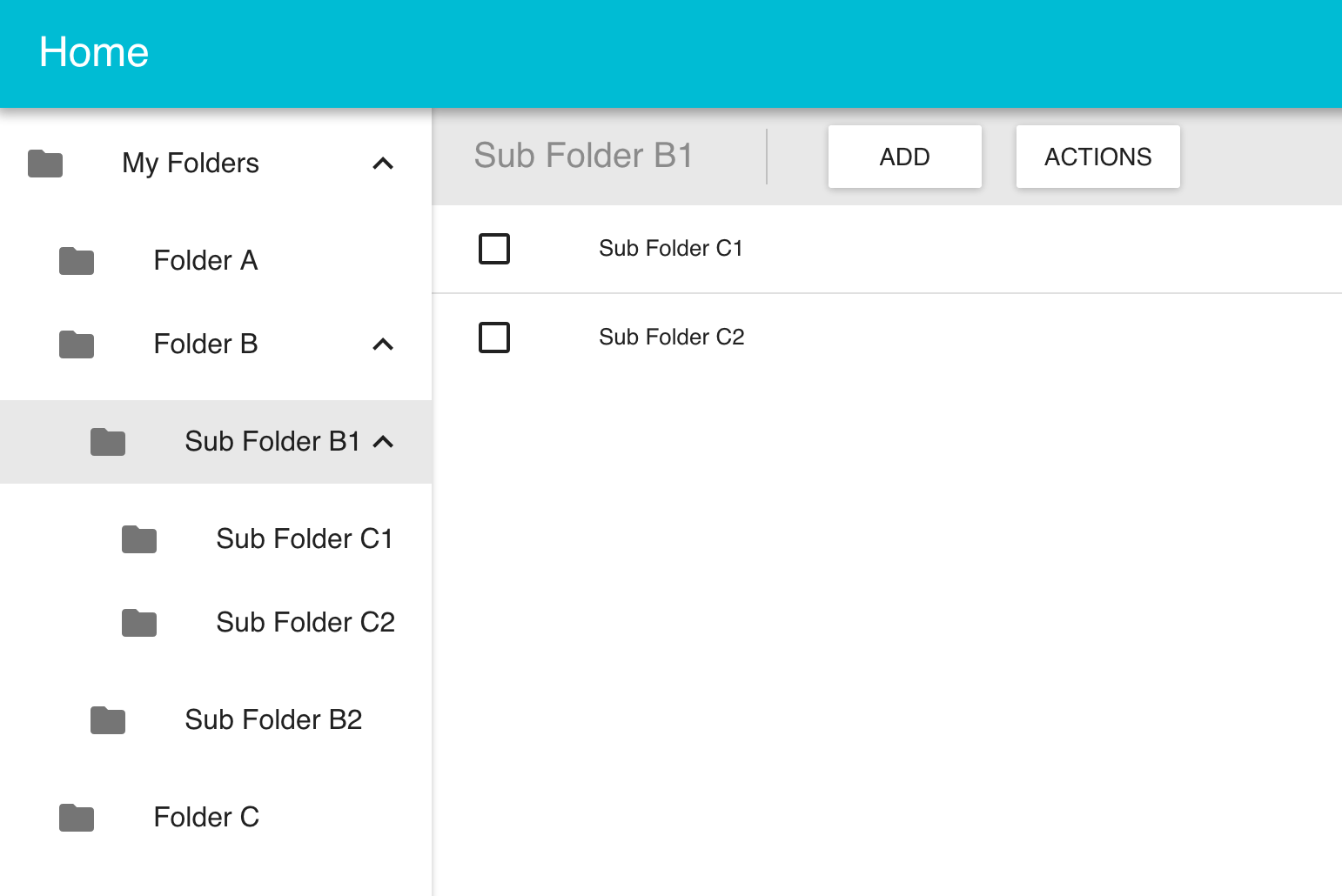Click the Home header title
1342x896 pixels.
pos(94,52)
